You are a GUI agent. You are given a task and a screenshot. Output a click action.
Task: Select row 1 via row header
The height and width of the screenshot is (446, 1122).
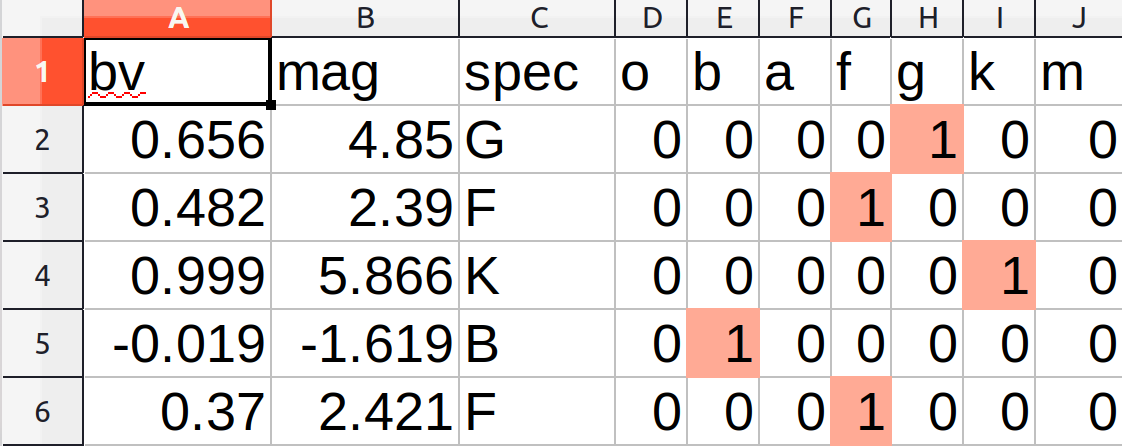[41, 72]
